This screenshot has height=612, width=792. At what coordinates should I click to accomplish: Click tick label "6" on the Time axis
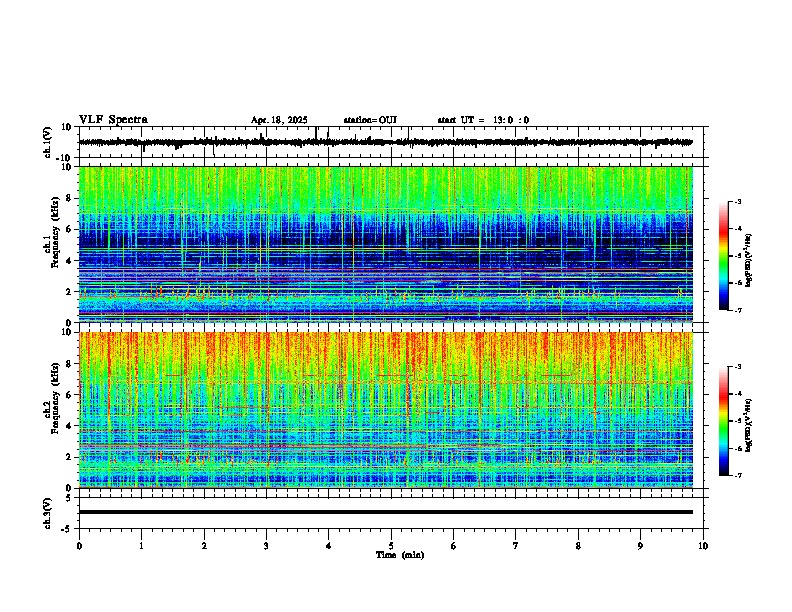coord(454,546)
